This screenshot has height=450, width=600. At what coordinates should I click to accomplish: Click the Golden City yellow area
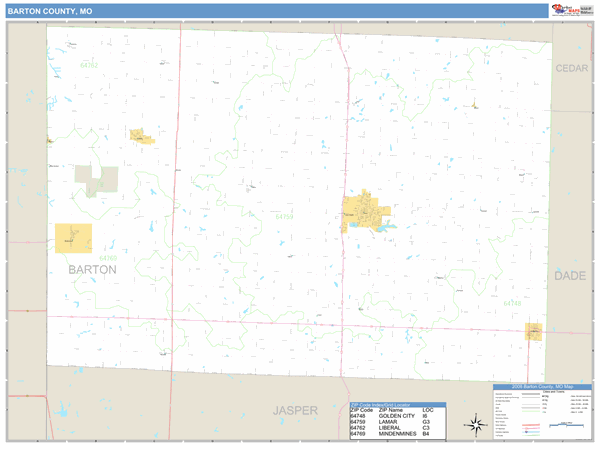pos(534,331)
